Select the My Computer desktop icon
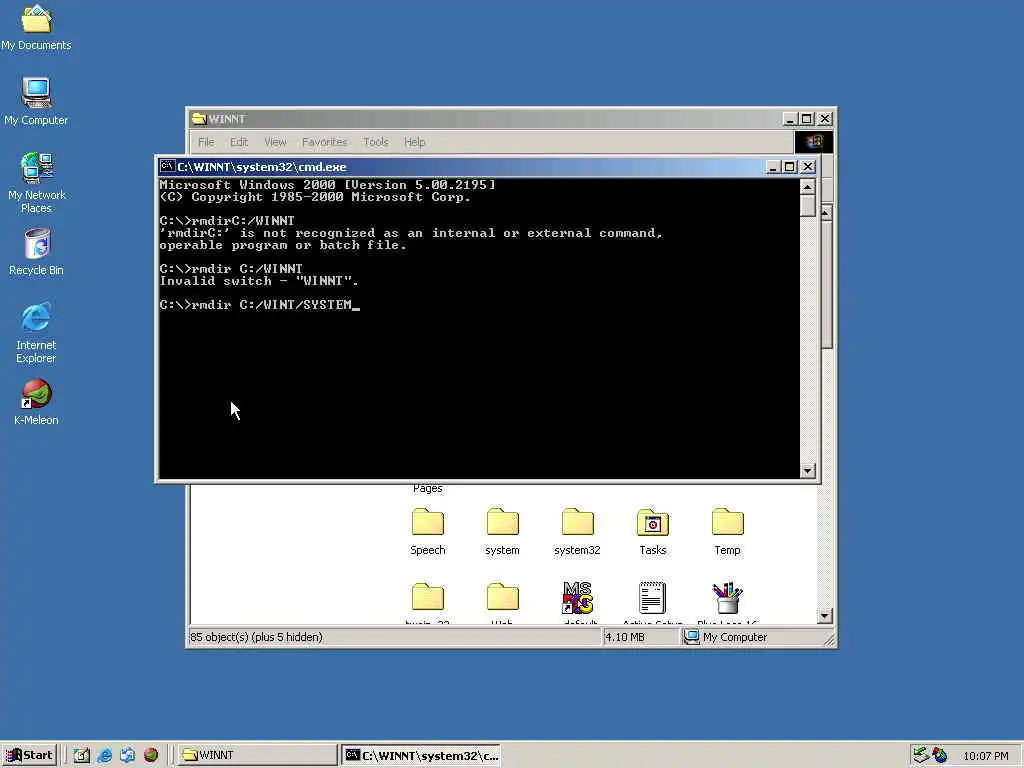 pos(36,101)
